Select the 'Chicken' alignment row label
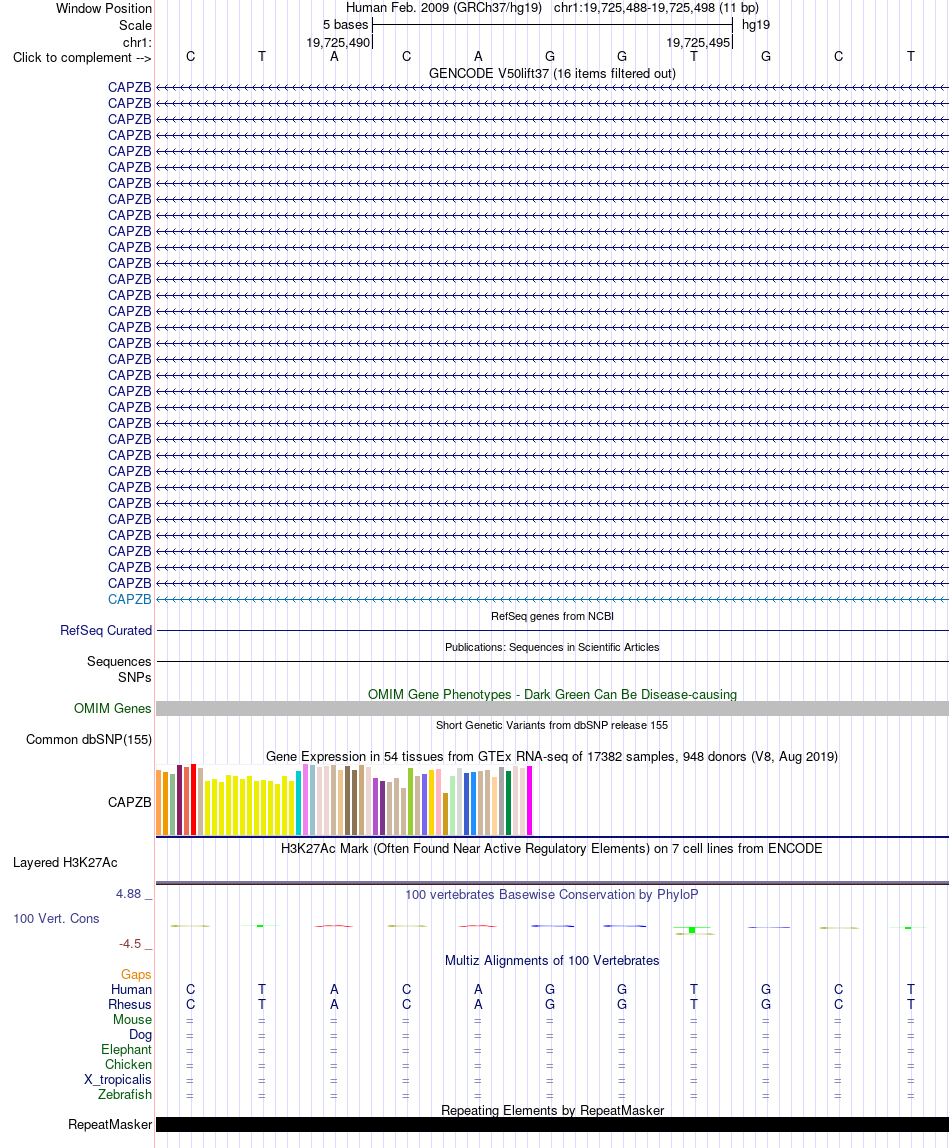The height and width of the screenshot is (1148, 950). coord(128,1065)
